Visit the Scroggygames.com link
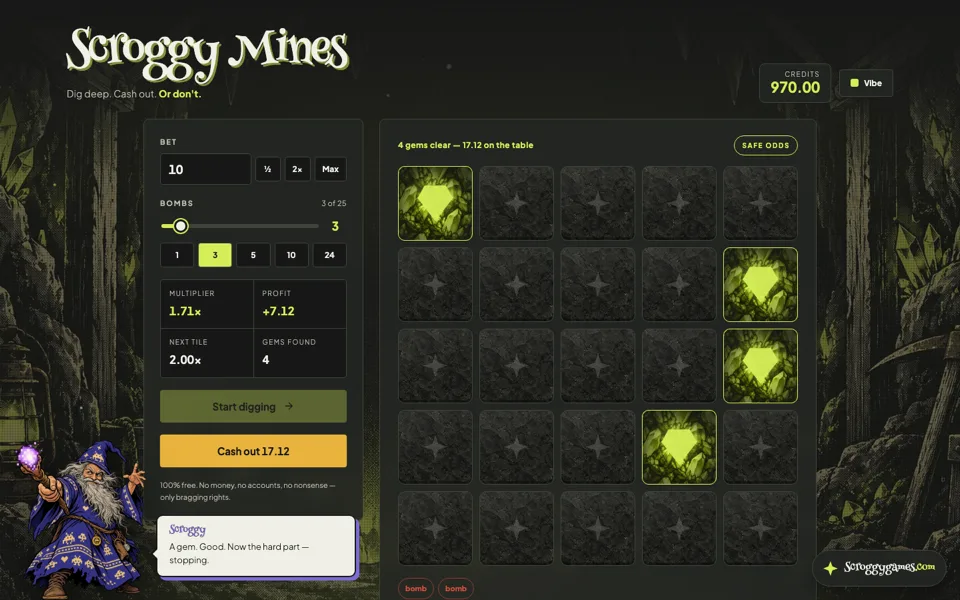960x600 pixels. click(x=879, y=568)
